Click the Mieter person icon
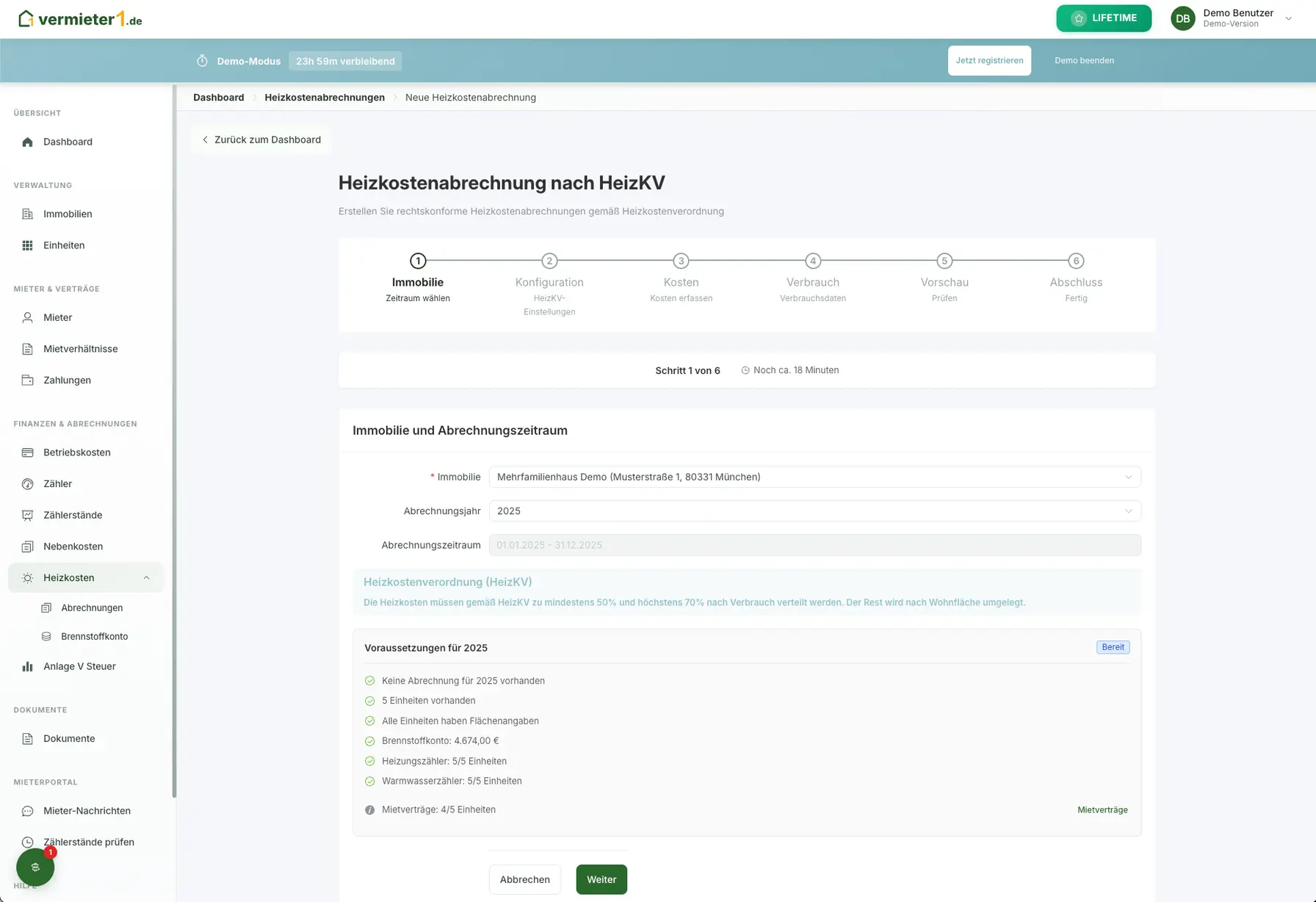Screen dimensions: 1316x902 27,317
